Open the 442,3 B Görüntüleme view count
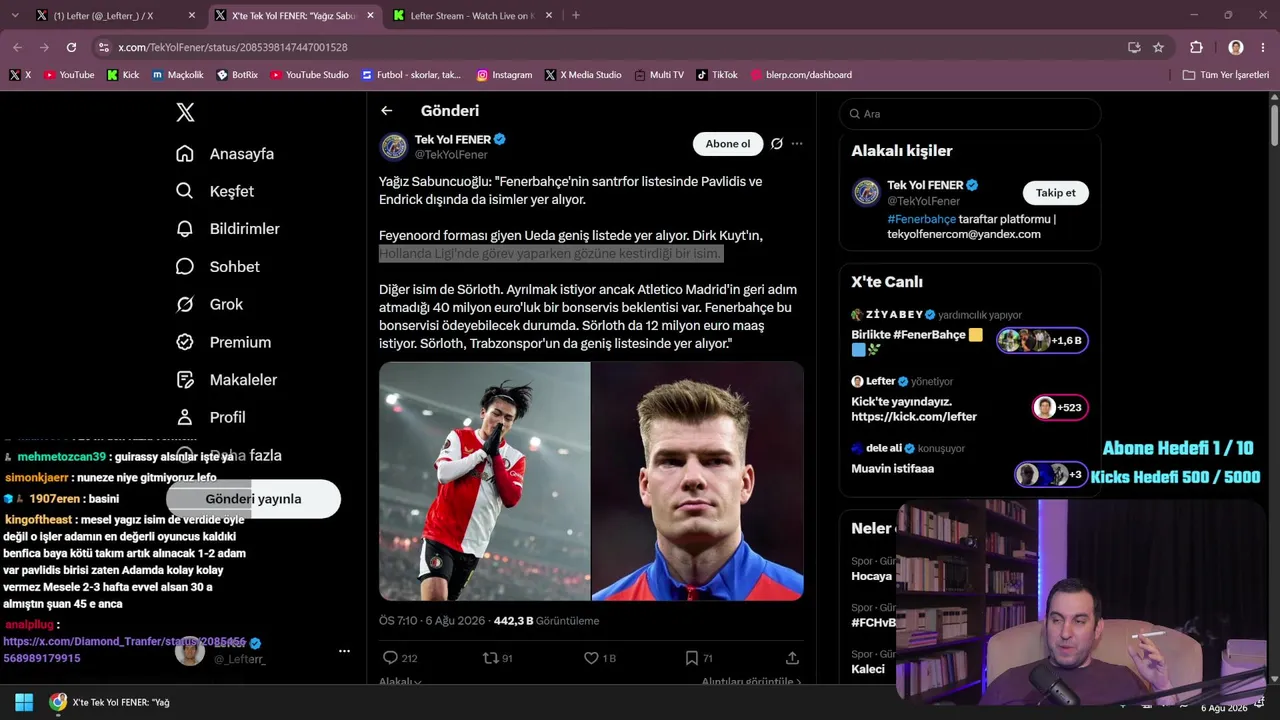This screenshot has width=1280, height=720. (x=546, y=621)
